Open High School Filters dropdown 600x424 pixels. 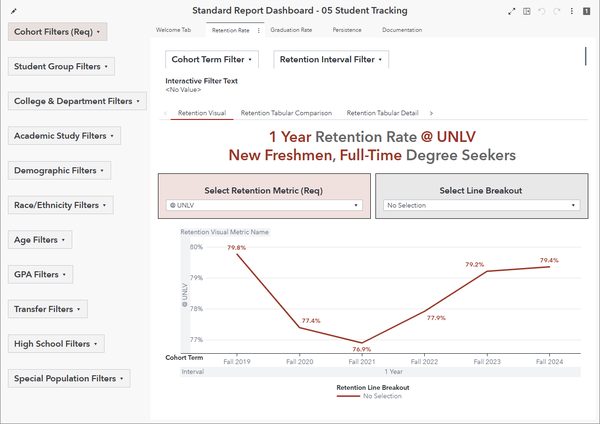pos(56,344)
